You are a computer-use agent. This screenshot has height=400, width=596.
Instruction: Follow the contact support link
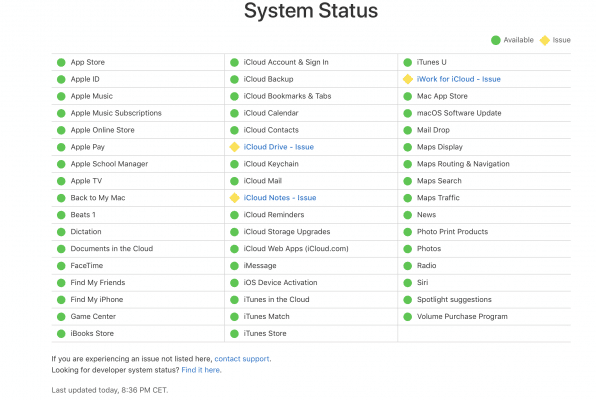coord(243,359)
